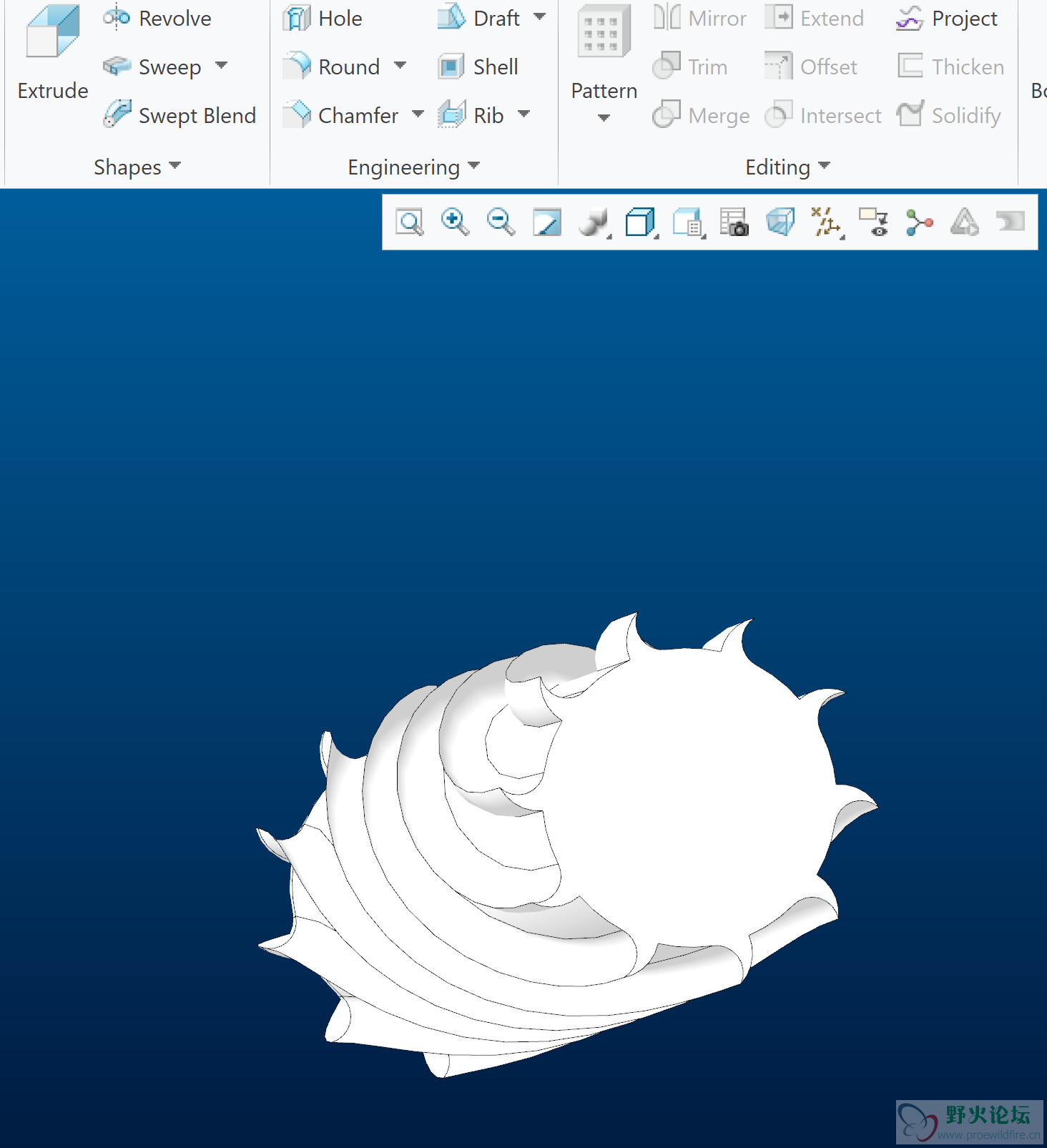The width and height of the screenshot is (1047, 1148).
Task: Use the Trim command
Action: tap(690, 67)
